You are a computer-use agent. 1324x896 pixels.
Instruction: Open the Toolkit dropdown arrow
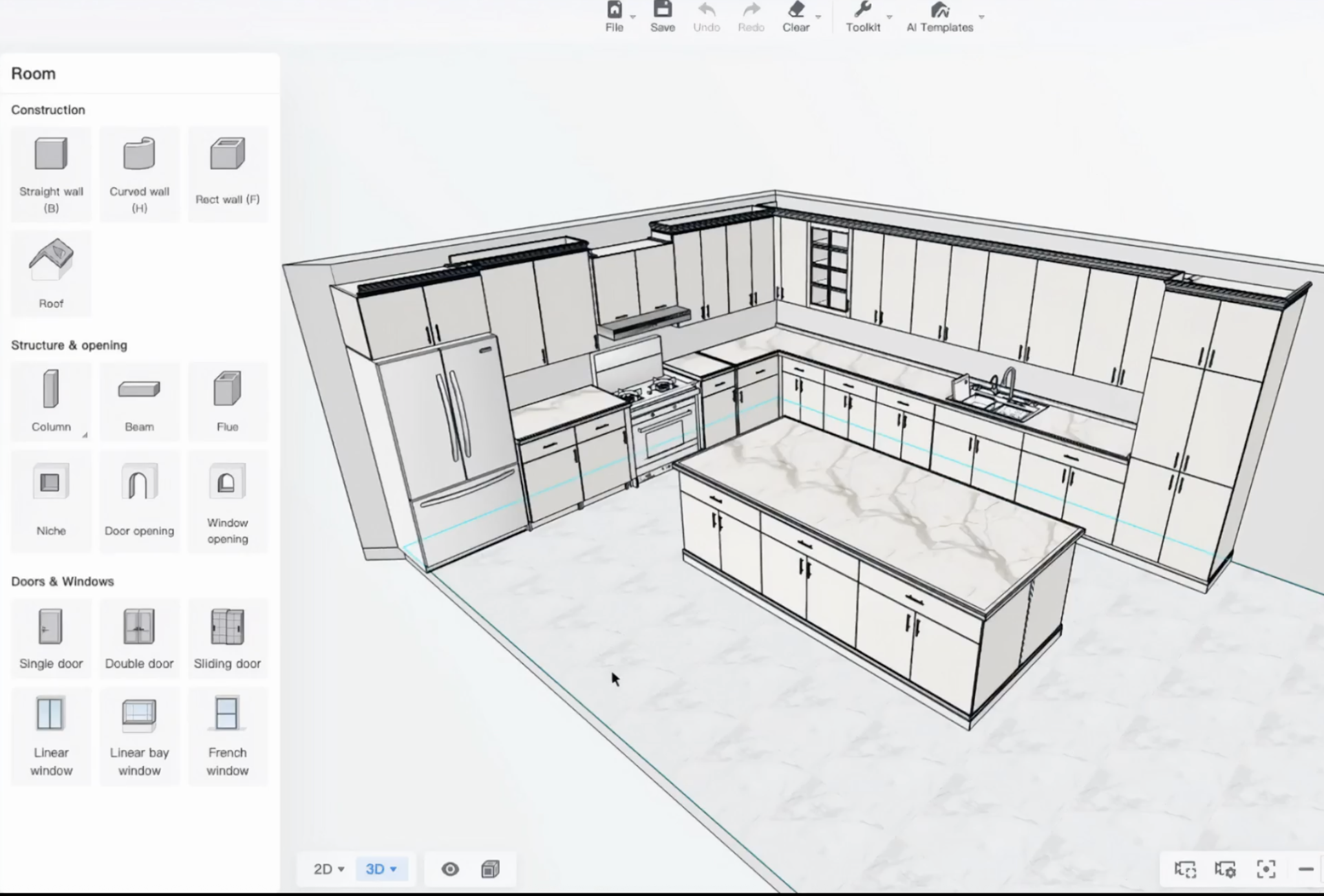pos(890,17)
